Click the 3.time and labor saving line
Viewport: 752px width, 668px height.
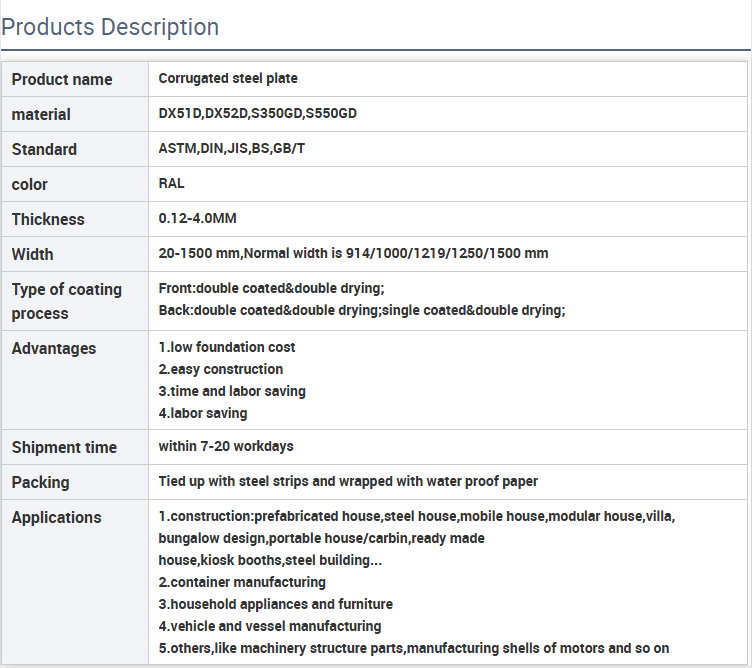[x=232, y=391]
